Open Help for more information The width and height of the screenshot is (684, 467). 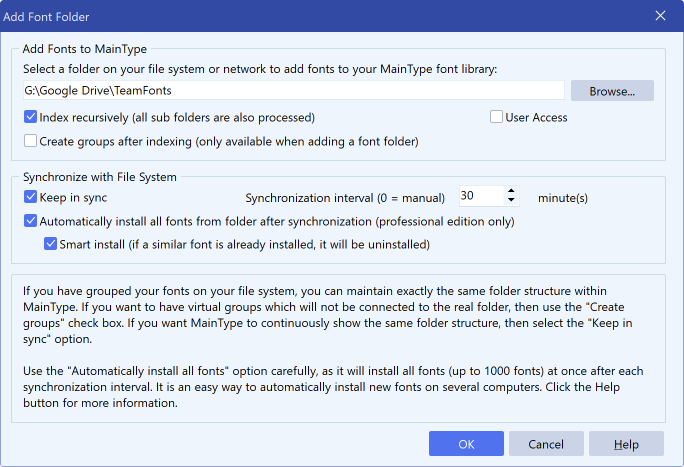point(626,444)
